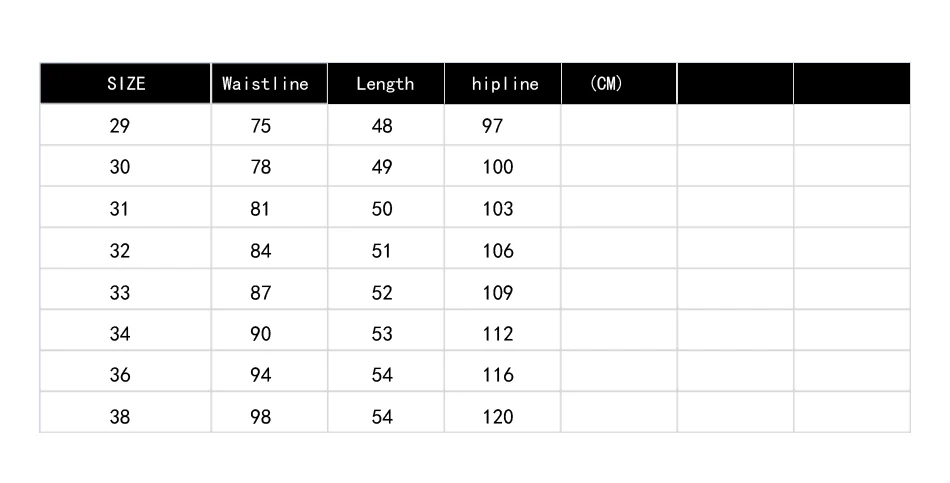Viewport: 950px width, 483px height.
Task: Click the length value 52
Action: tap(382, 293)
